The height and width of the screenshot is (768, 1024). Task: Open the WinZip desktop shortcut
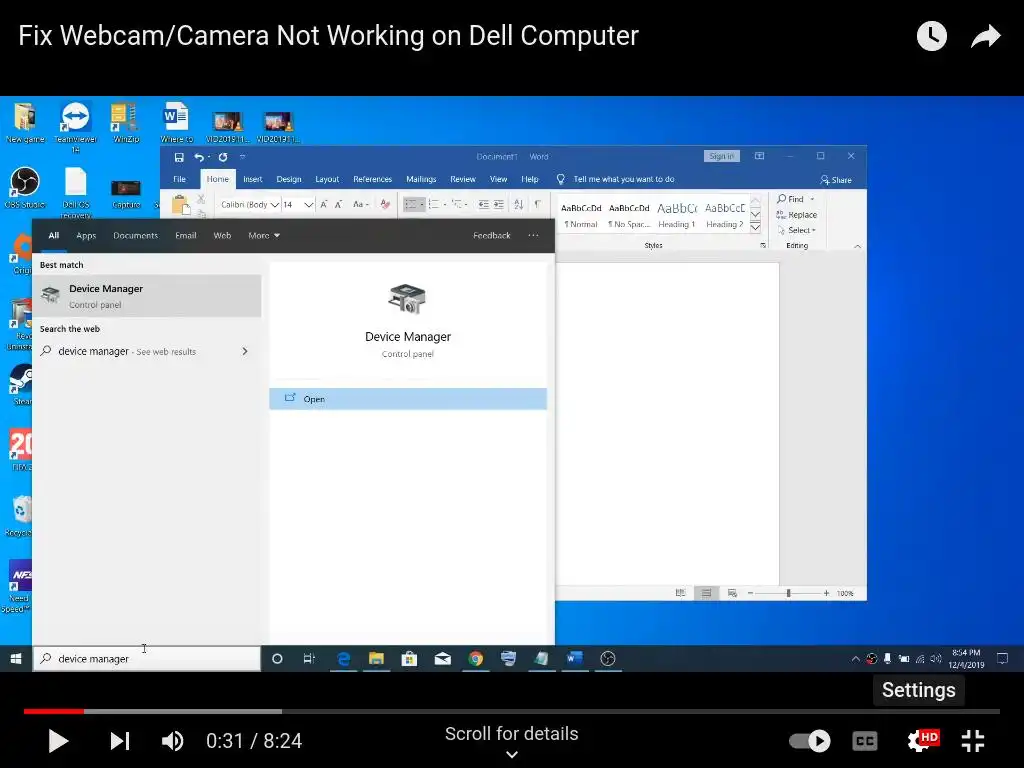(125, 123)
